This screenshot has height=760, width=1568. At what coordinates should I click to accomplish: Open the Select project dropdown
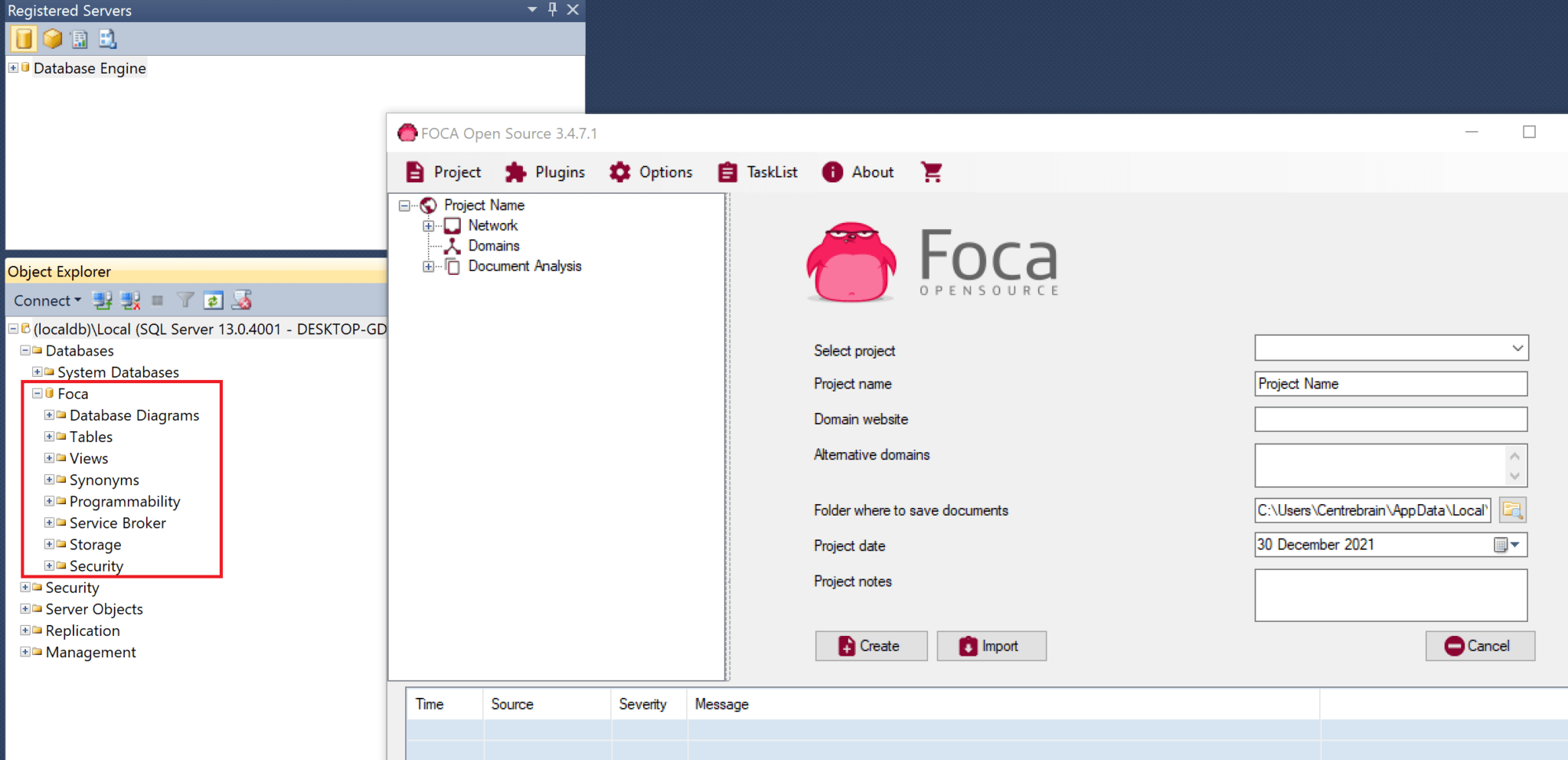1517,348
